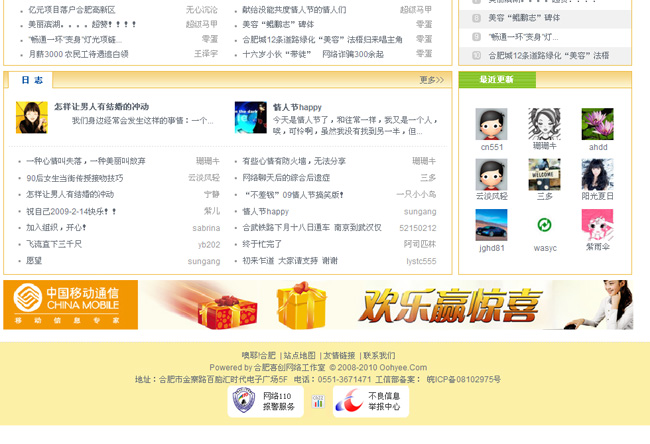Screen dimensions: 650x444
Task: Open jghd81's car avatar
Action: (x=491, y=225)
